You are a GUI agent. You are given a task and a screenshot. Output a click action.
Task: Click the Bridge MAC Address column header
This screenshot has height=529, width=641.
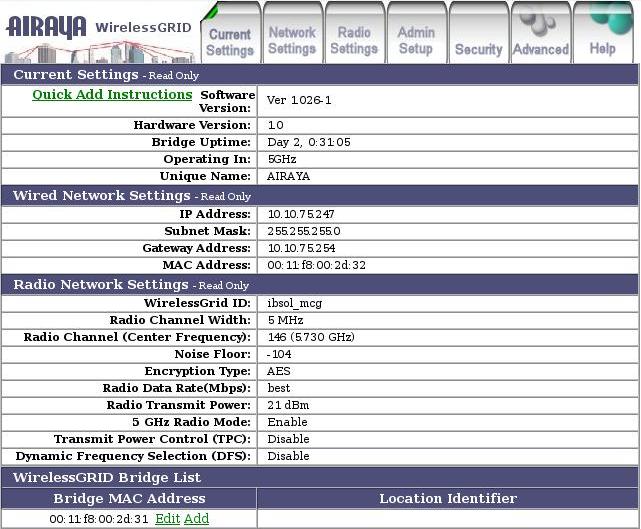pyautogui.click(x=129, y=498)
